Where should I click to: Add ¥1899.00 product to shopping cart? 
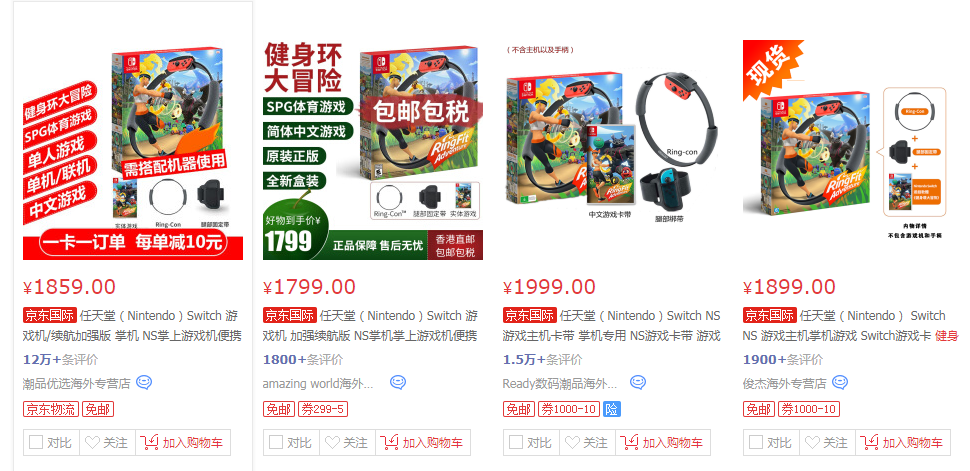[903, 443]
